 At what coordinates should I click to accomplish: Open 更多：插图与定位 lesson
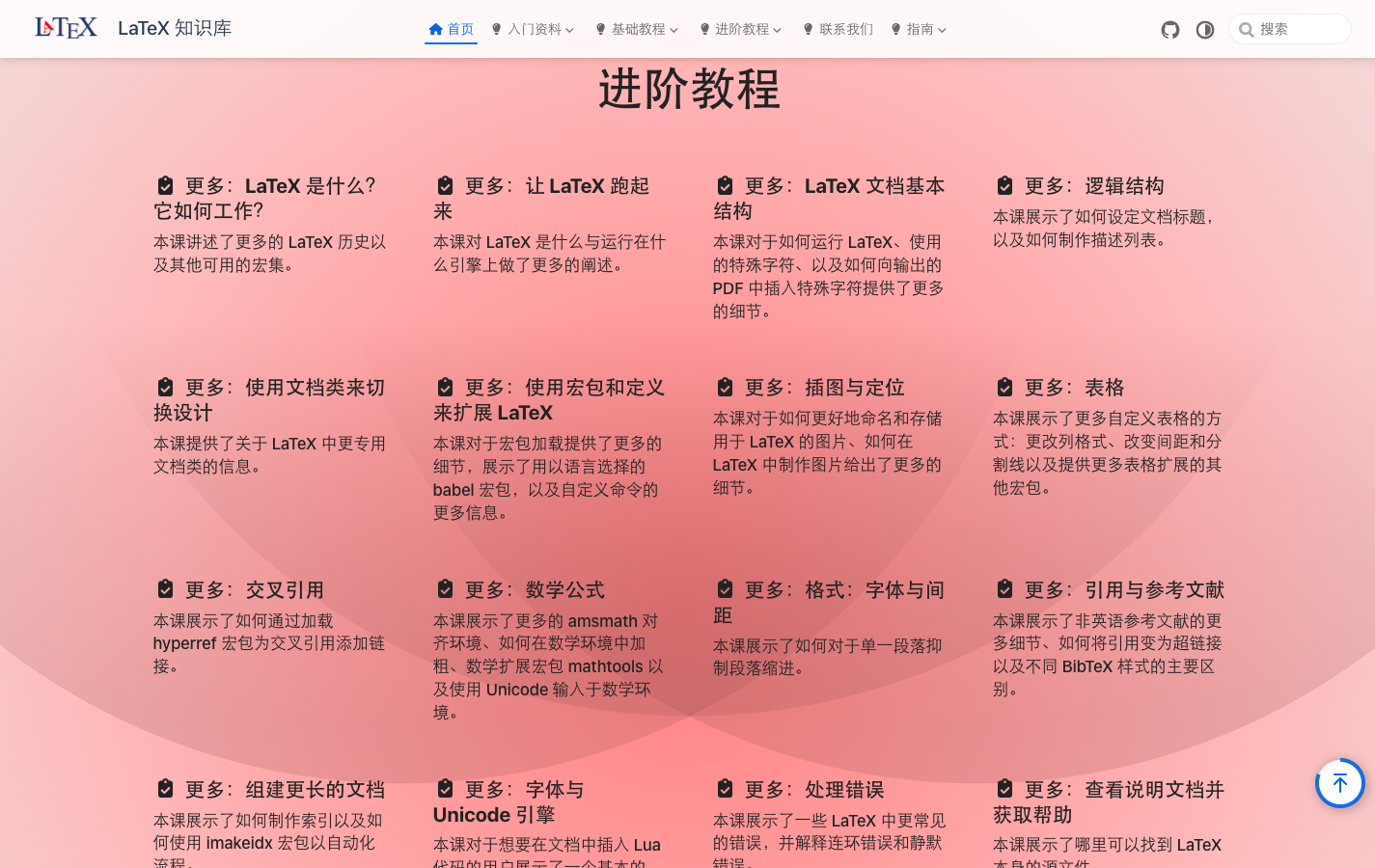pos(810,387)
